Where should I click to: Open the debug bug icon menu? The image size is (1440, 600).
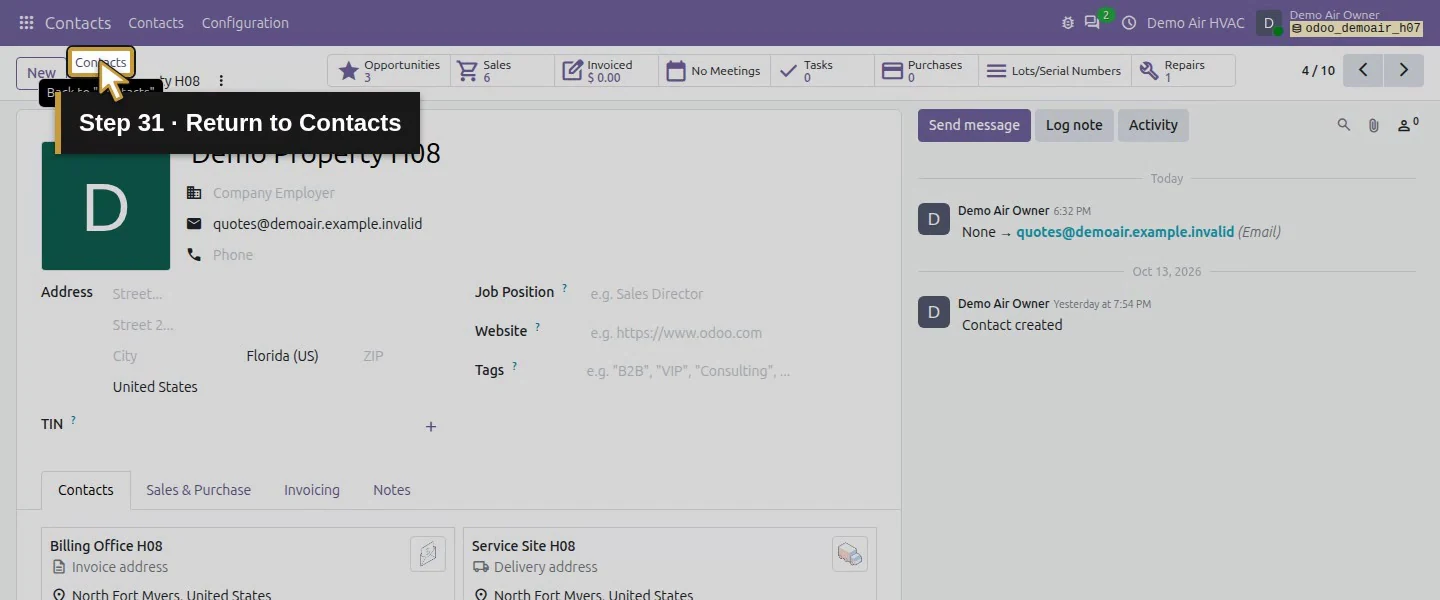(x=1068, y=23)
